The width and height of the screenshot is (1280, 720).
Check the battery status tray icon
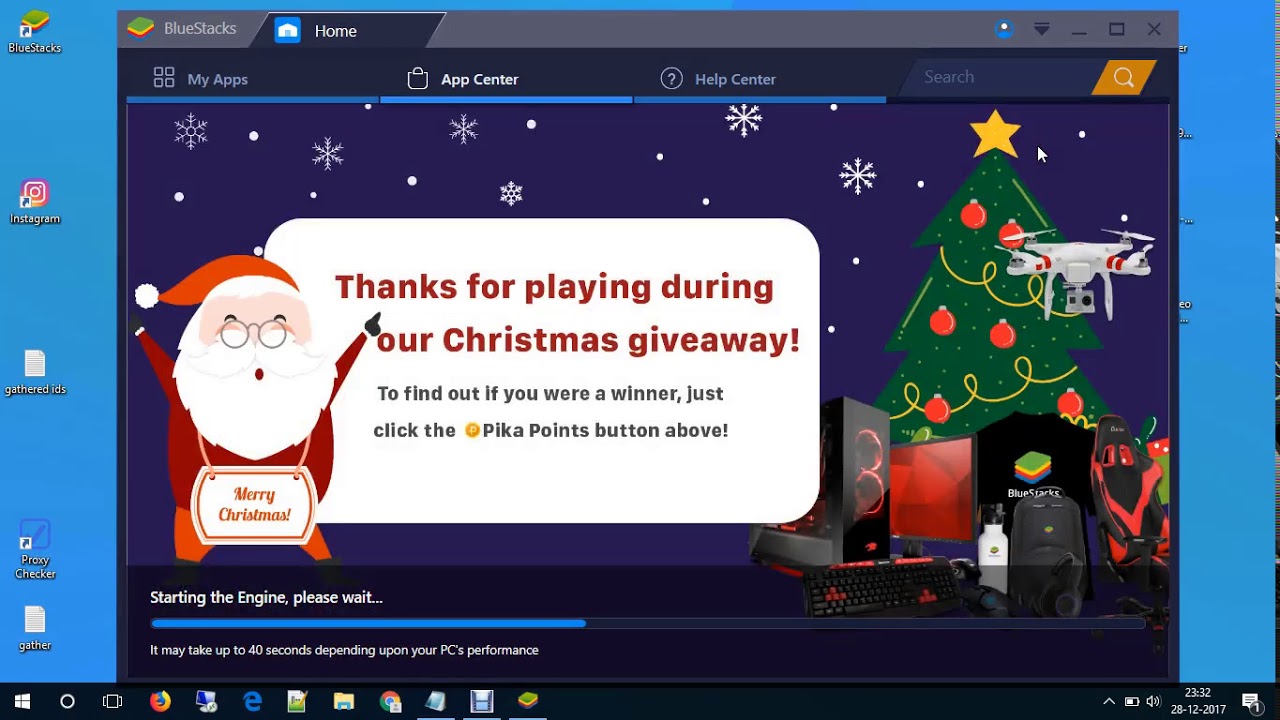click(1131, 701)
